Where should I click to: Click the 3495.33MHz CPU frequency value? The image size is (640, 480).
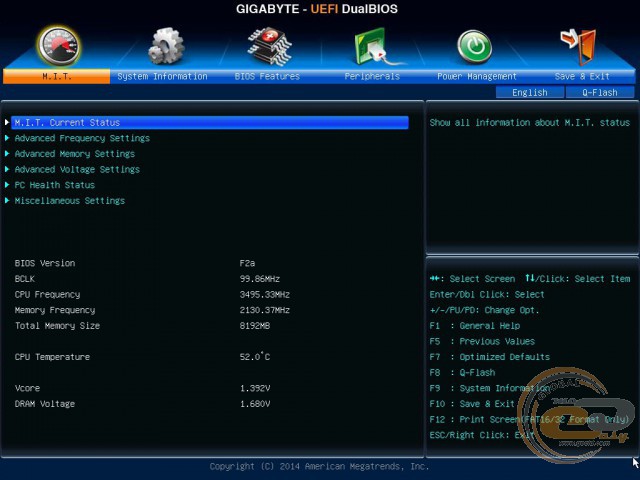pos(264,295)
